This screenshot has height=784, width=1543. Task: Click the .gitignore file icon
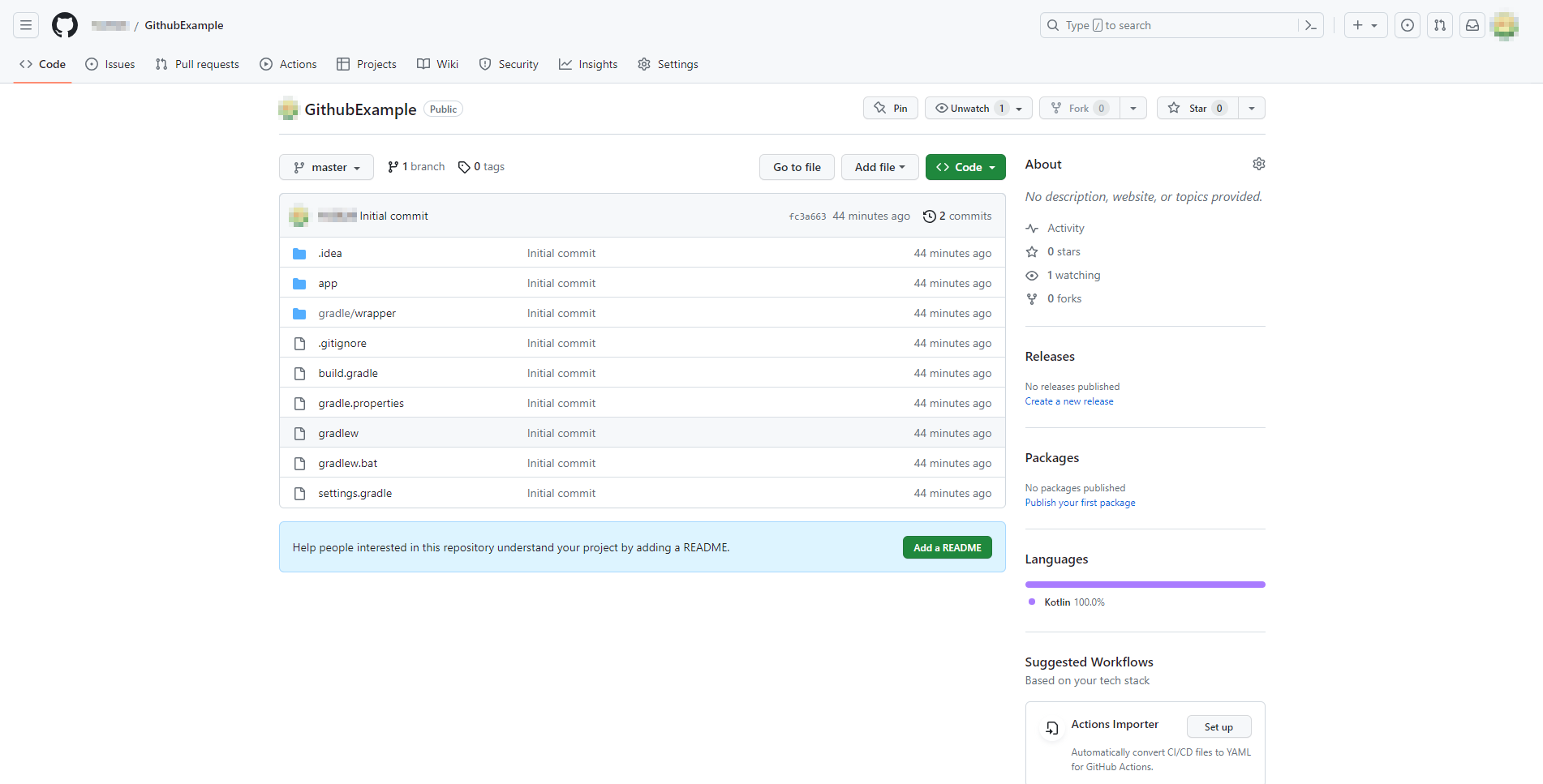pos(299,343)
